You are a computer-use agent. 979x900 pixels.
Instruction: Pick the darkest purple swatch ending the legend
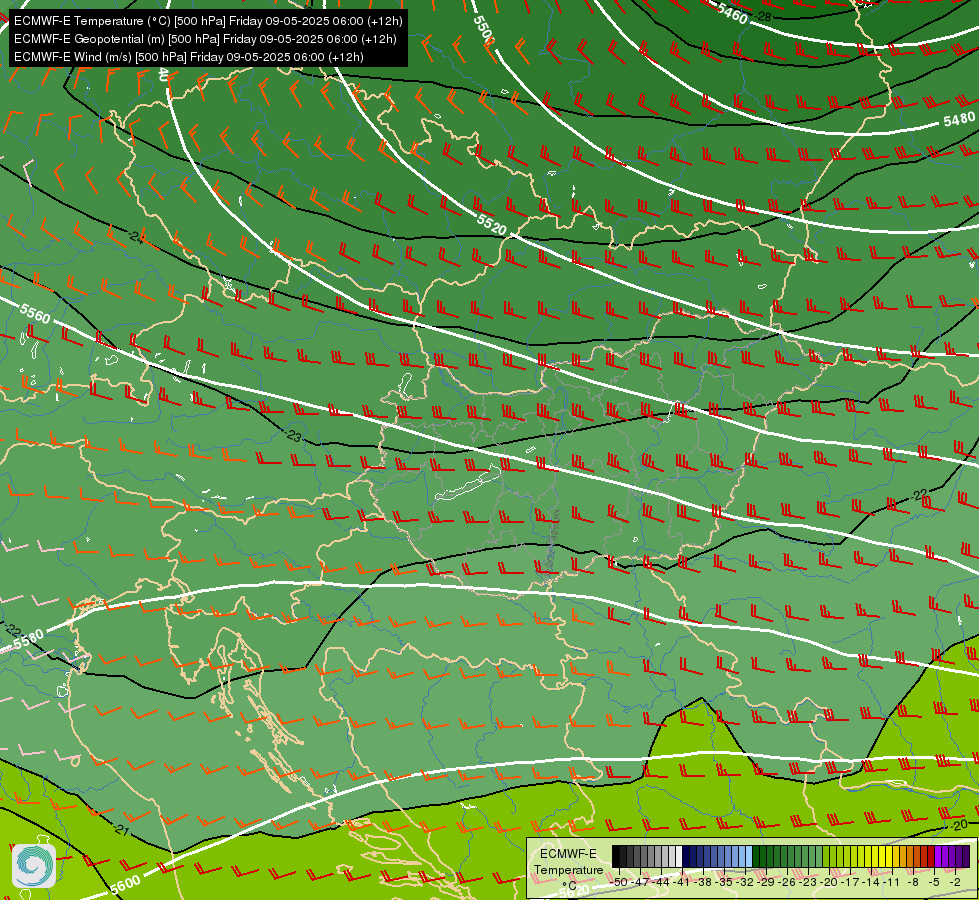click(967, 856)
